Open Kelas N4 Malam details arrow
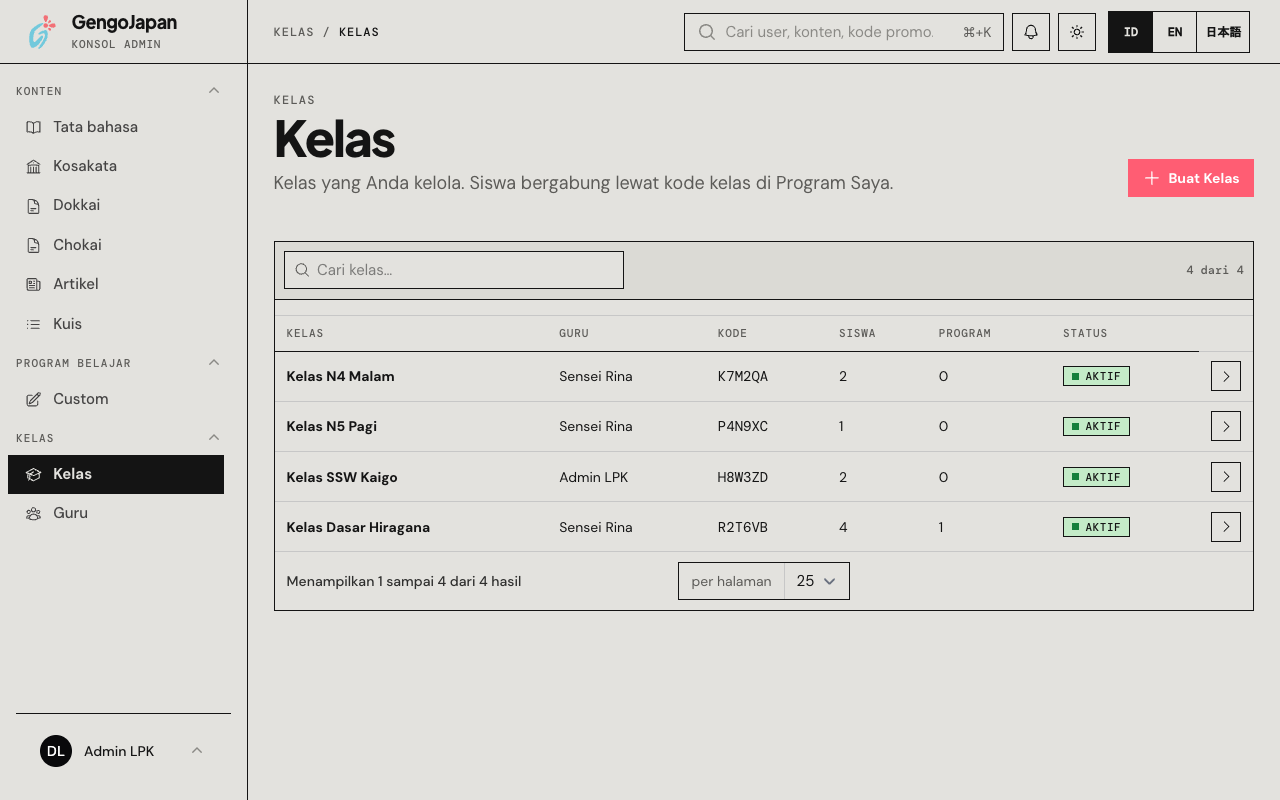Viewport: 1280px width, 800px height. pos(1226,376)
